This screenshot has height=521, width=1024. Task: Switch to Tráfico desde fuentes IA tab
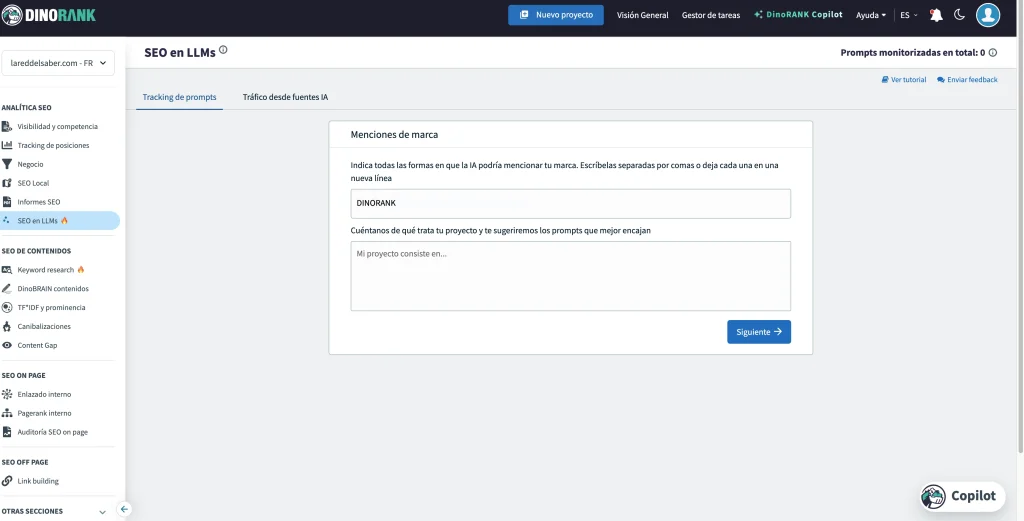(x=285, y=97)
